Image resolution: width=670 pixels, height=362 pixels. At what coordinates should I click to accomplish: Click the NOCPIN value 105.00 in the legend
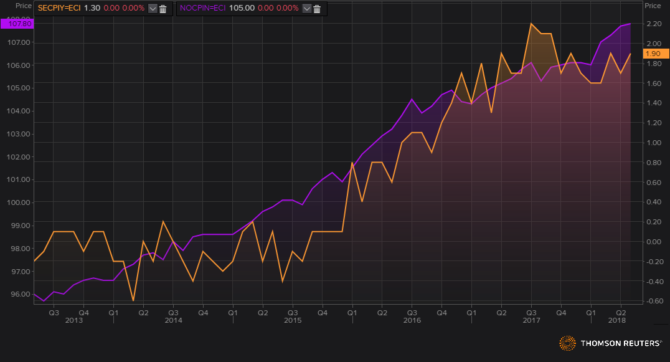click(x=242, y=8)
